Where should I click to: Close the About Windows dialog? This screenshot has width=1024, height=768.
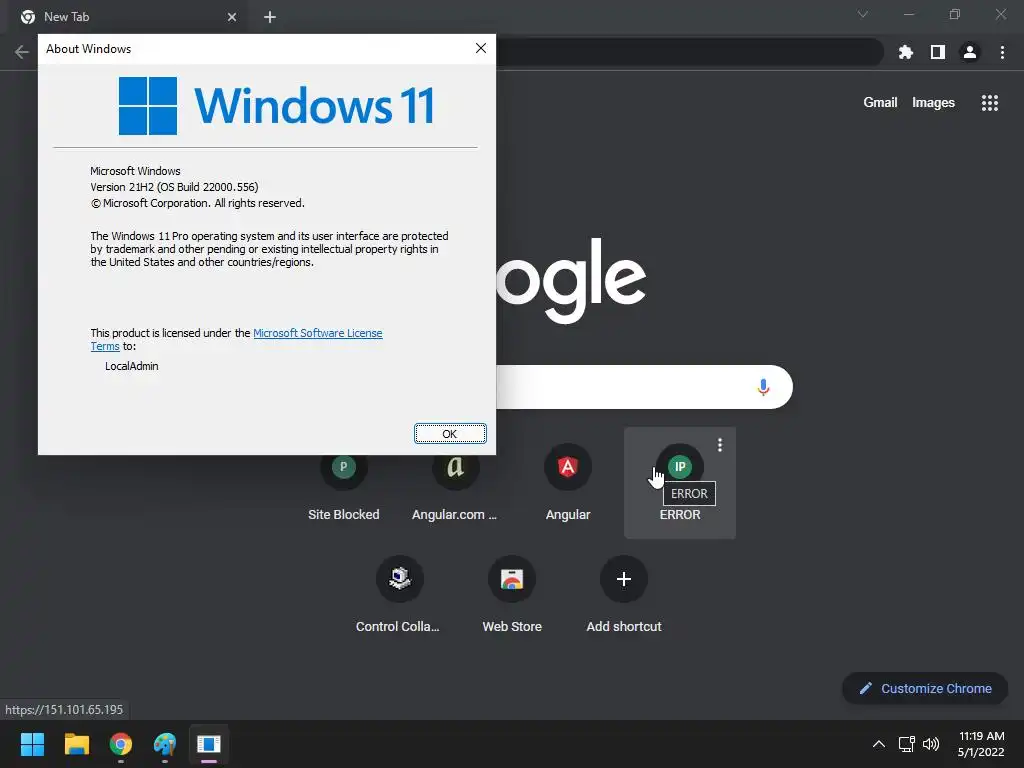coord(481,48)
